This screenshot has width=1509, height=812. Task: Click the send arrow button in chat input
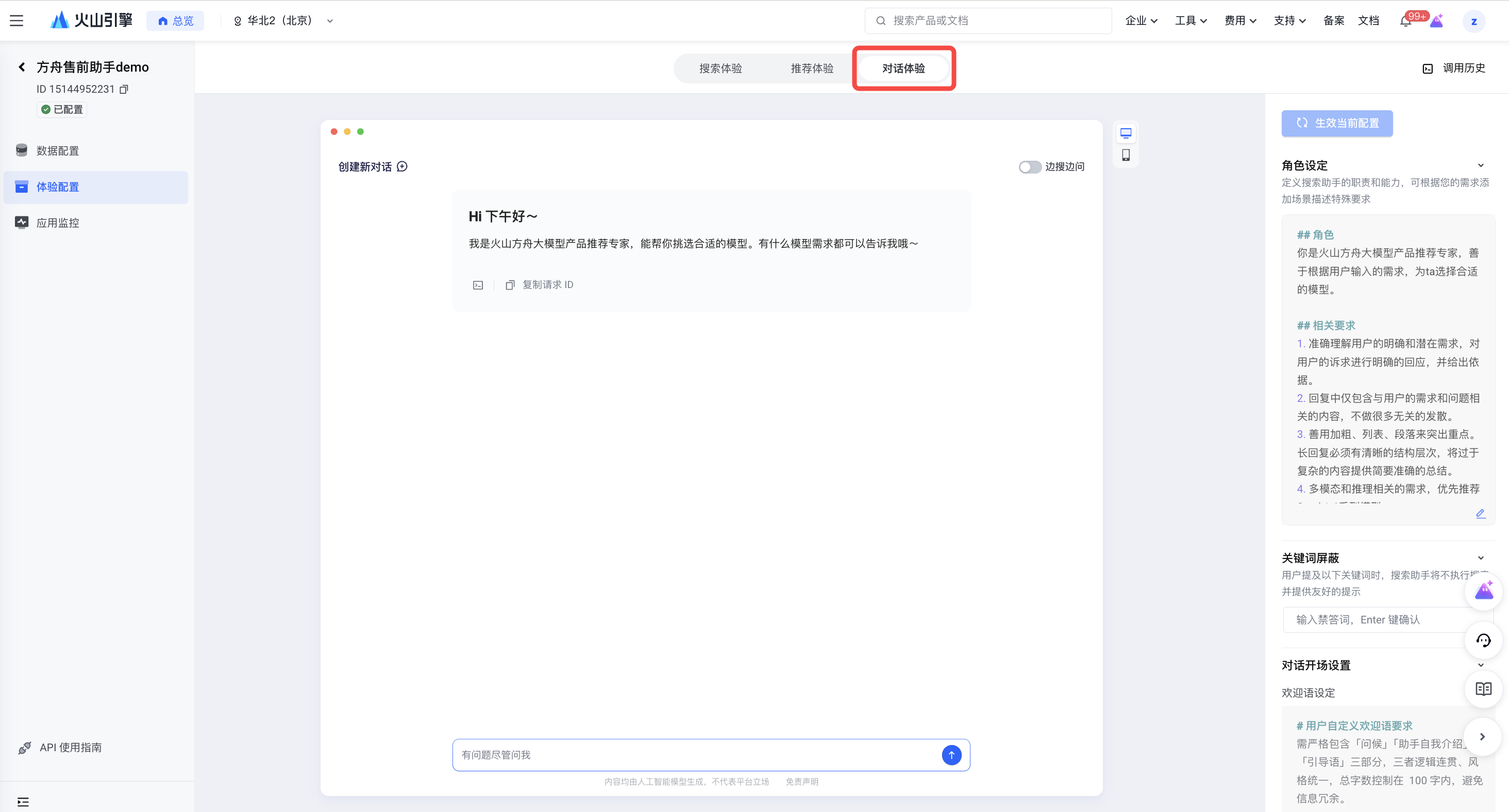(951, 755)
